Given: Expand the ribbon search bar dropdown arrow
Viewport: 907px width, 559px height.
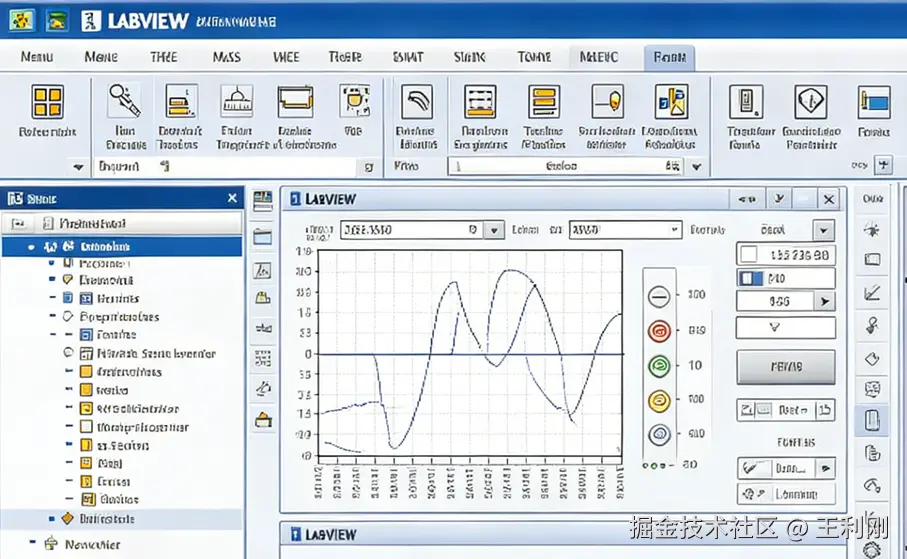Looking at the screenshot, I should 696,167.
